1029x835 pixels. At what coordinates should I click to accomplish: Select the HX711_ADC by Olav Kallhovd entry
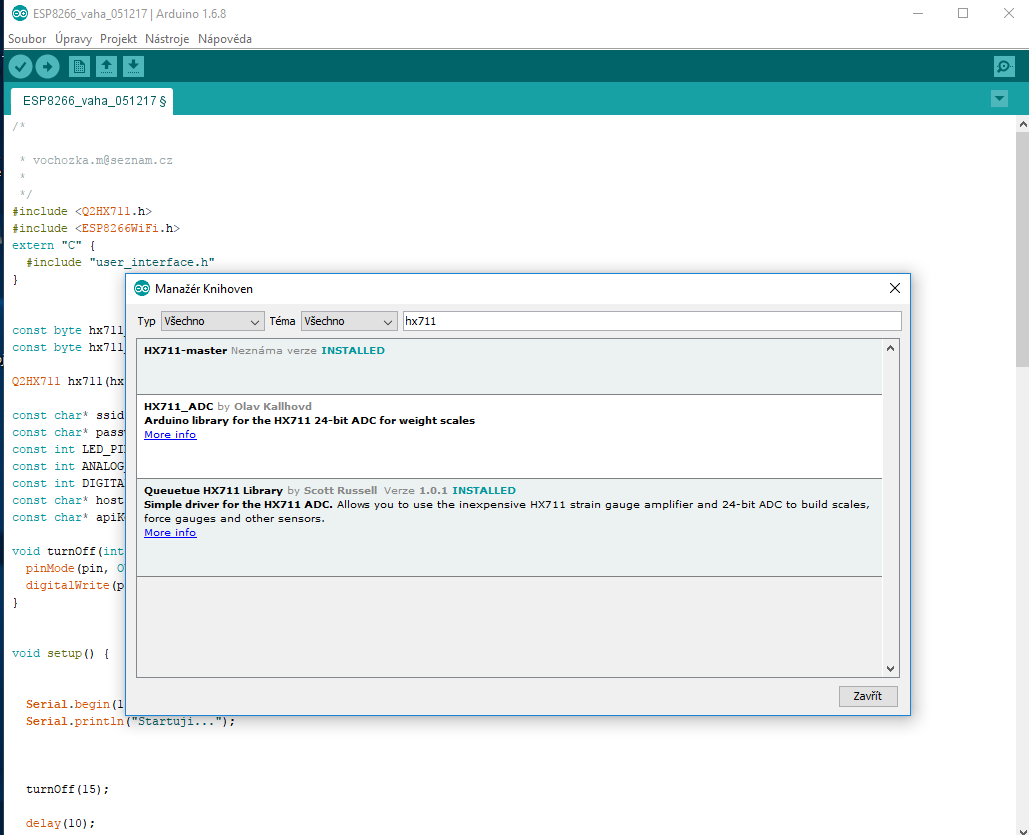click(x=509, y=437)
